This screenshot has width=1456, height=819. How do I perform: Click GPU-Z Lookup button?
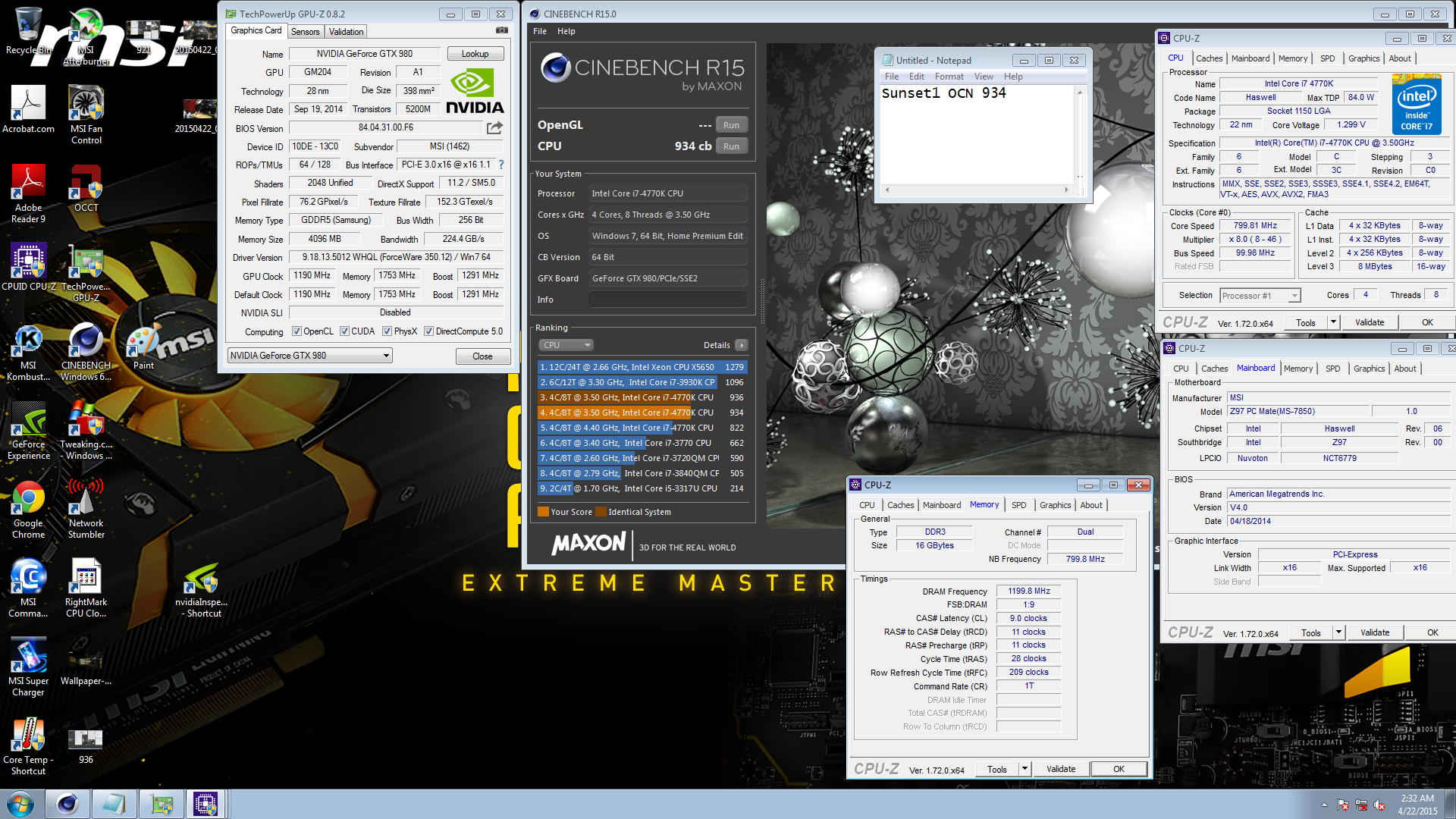click(475, 54)
